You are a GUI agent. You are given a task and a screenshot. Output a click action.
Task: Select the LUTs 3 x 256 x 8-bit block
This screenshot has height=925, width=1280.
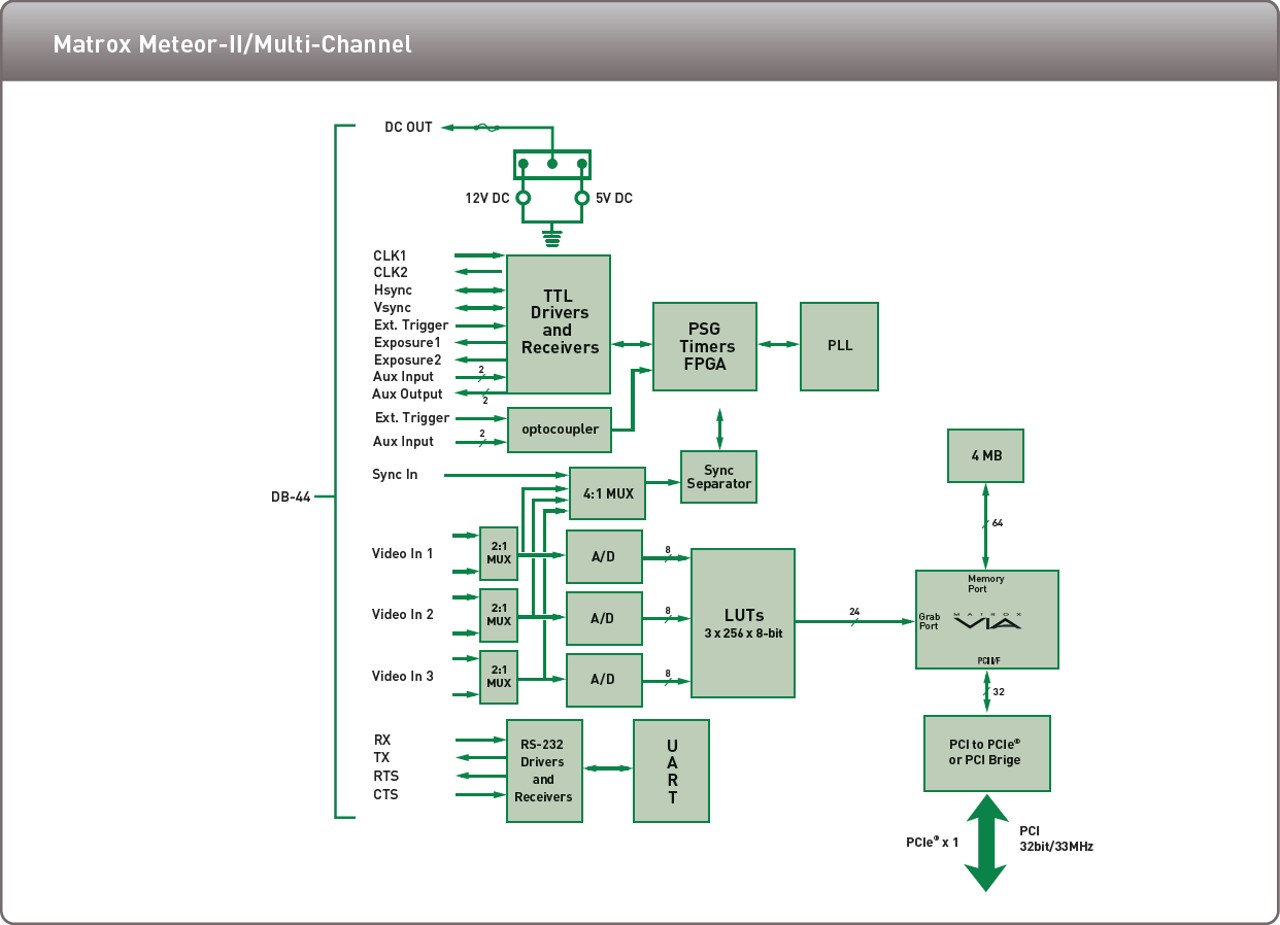click(x=743, y=622)
